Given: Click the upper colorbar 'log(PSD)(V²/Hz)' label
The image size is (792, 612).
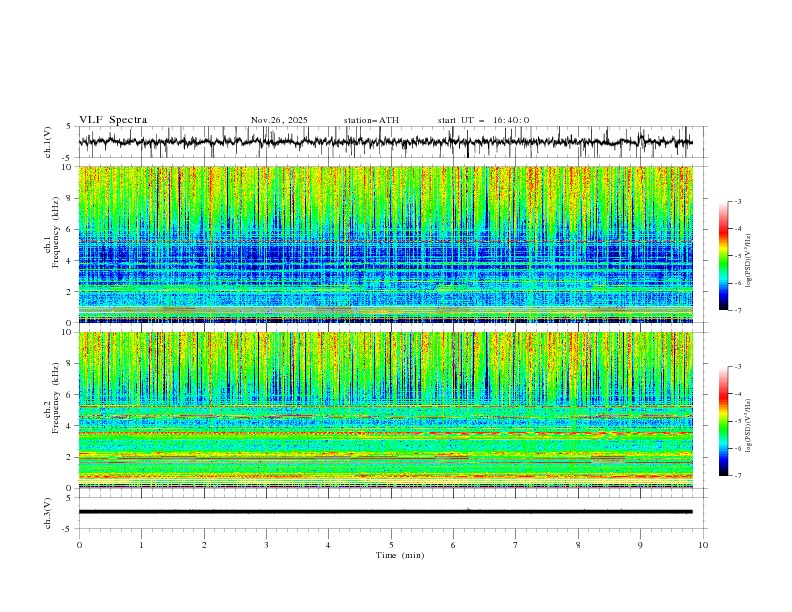Looking at the screenshot, I should tap(749, 261).
